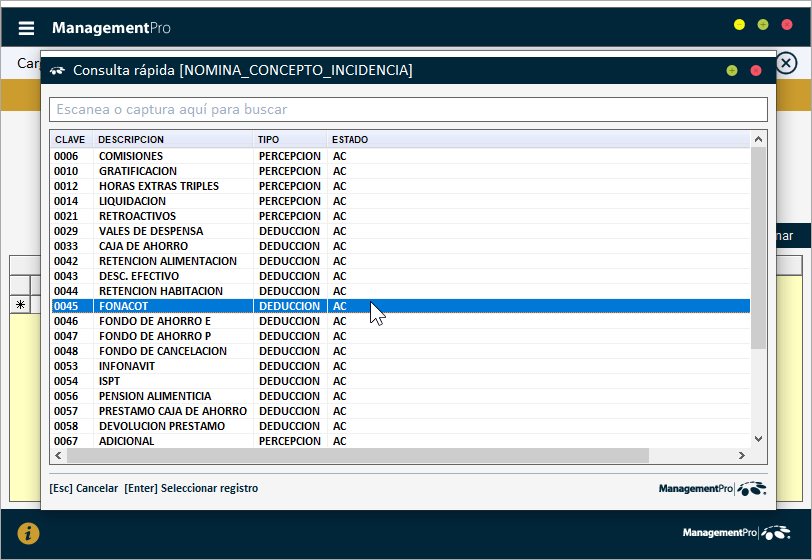The image size is (812, 560).
Task: Click AC status in GRATIFICACION row
Action: tap(340, 171)
